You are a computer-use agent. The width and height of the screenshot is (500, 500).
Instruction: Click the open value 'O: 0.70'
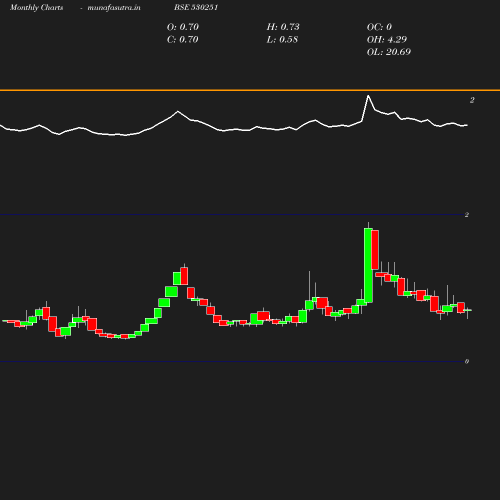183,27
